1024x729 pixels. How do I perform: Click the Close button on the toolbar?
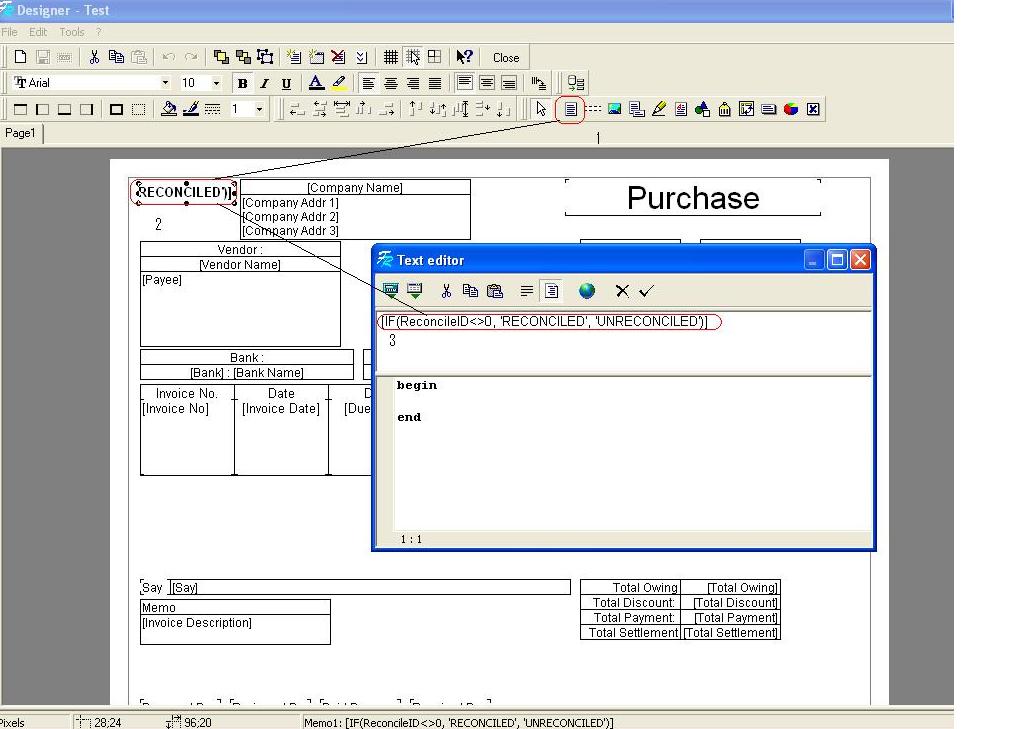tap(505, 57)
